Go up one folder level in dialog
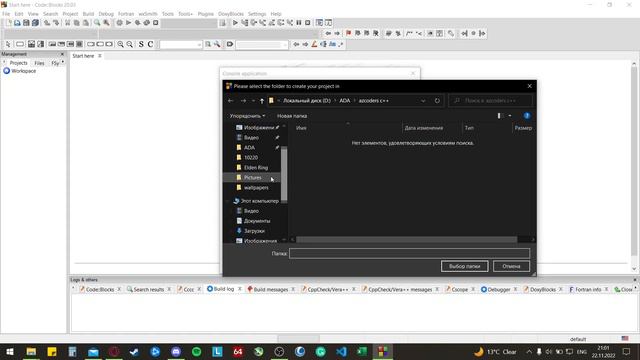Image resolution: width=640 pixels, height=360 pixels. (x=262, y=101)
